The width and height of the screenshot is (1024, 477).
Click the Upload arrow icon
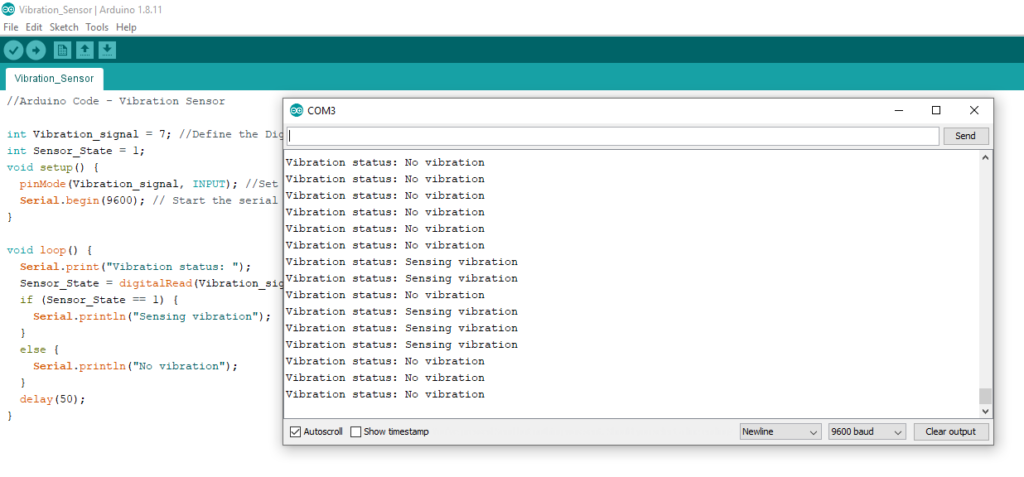[35, 50]
